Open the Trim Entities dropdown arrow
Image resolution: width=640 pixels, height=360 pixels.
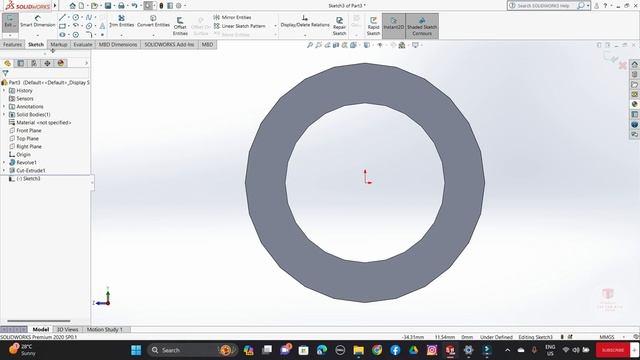coord(121,35)
